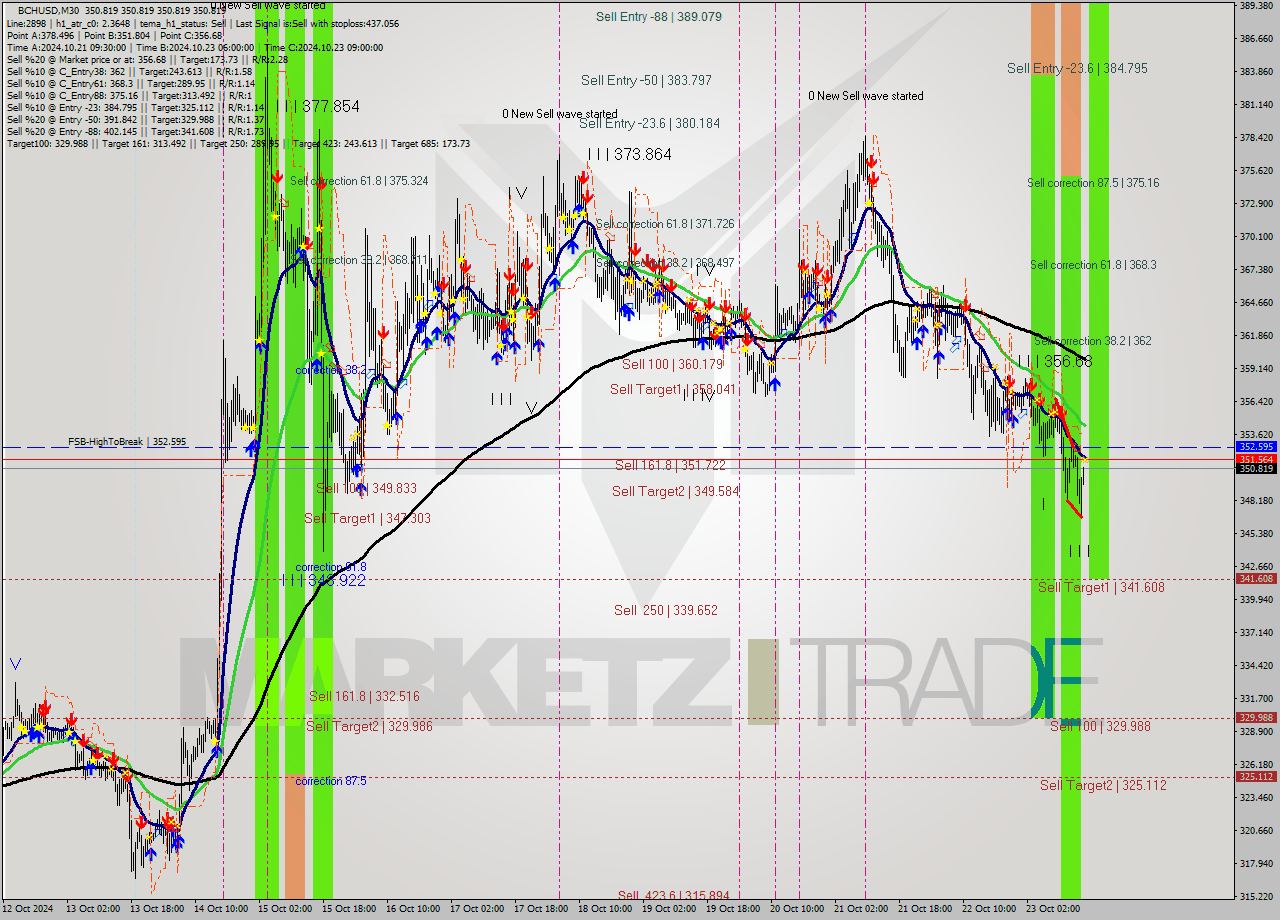Select the 'Sell 161.8 | 351.722' label
Screen dimensions: 1280x920
[x=670, y=465]
